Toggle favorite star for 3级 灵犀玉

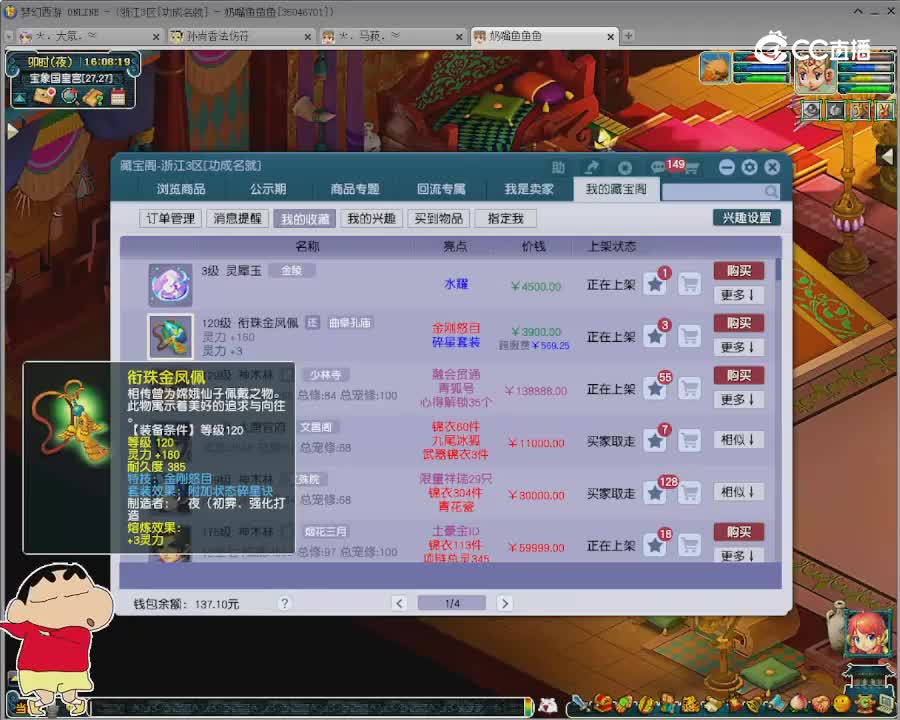coord(655,284)
